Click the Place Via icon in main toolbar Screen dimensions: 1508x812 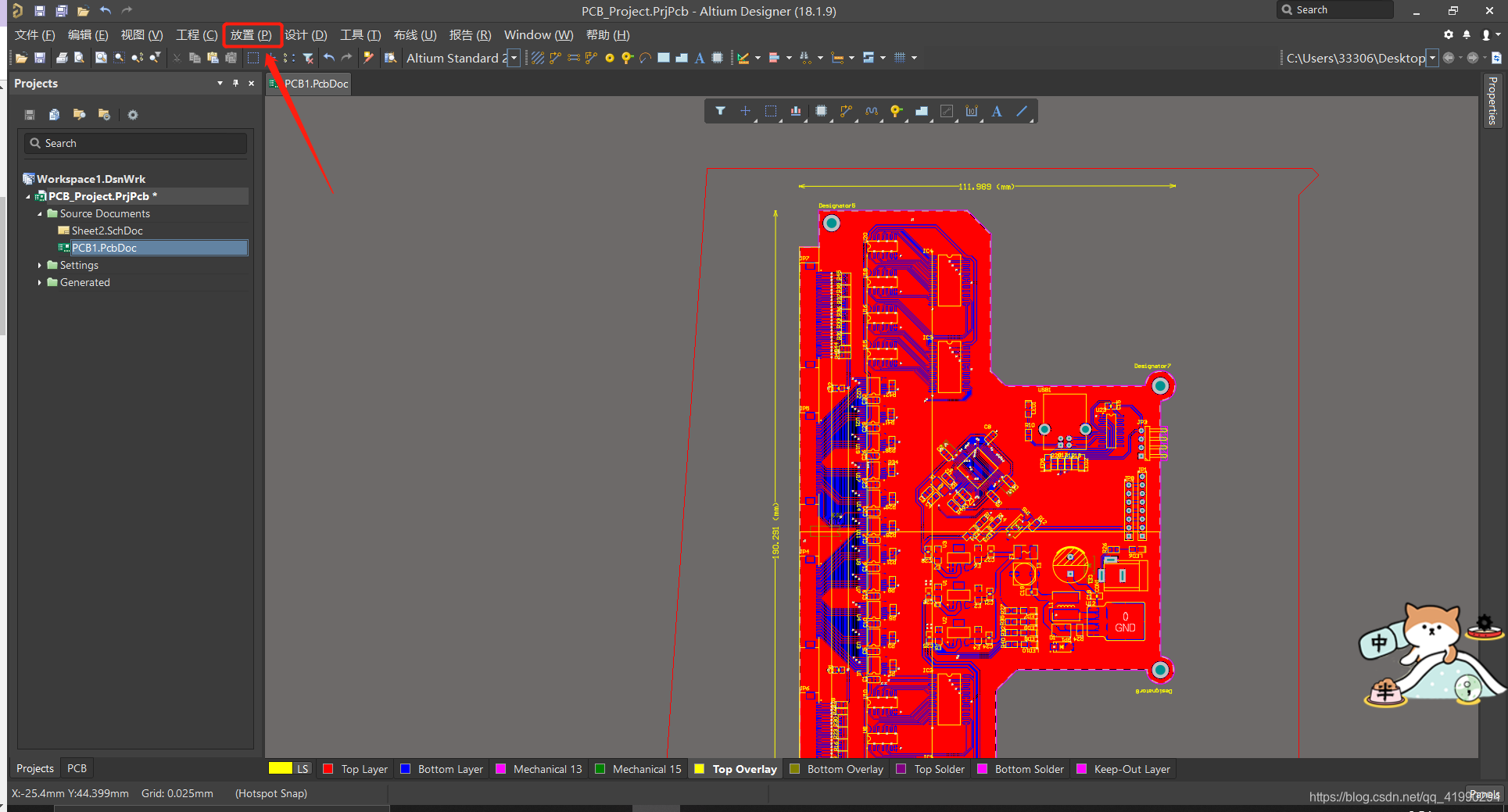pyautogui.click(x=626, y=58)
